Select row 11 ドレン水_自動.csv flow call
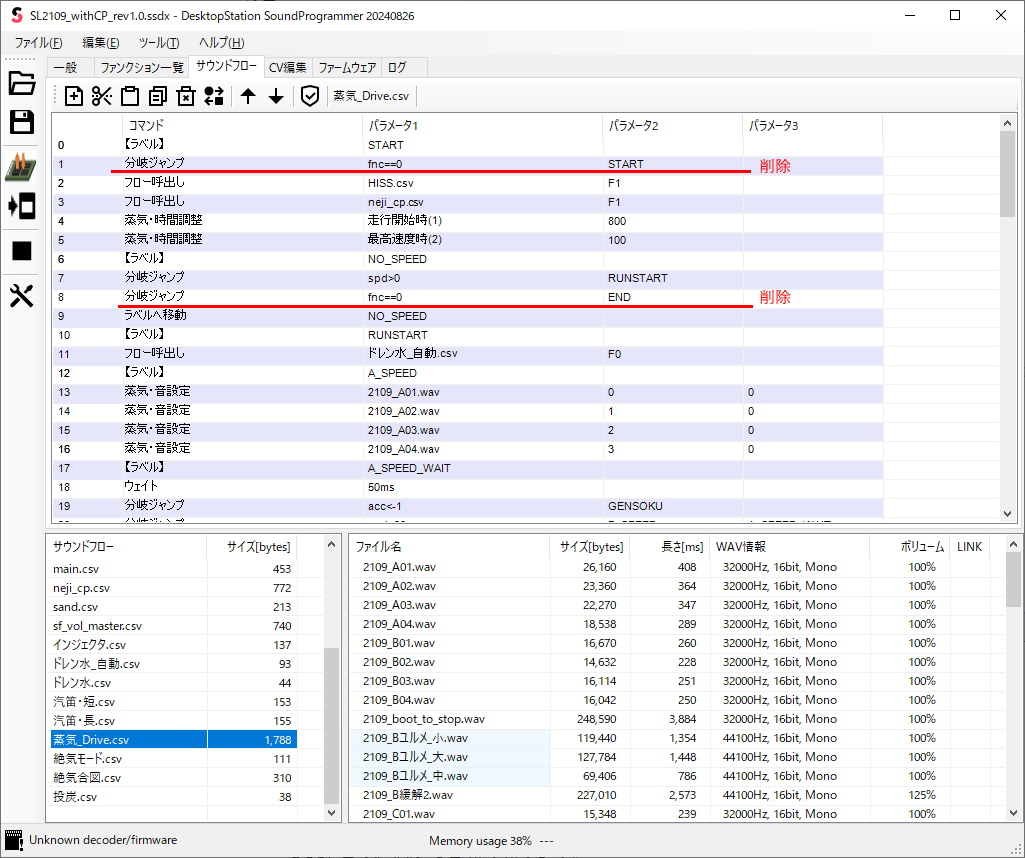 [x=412, y=354]
